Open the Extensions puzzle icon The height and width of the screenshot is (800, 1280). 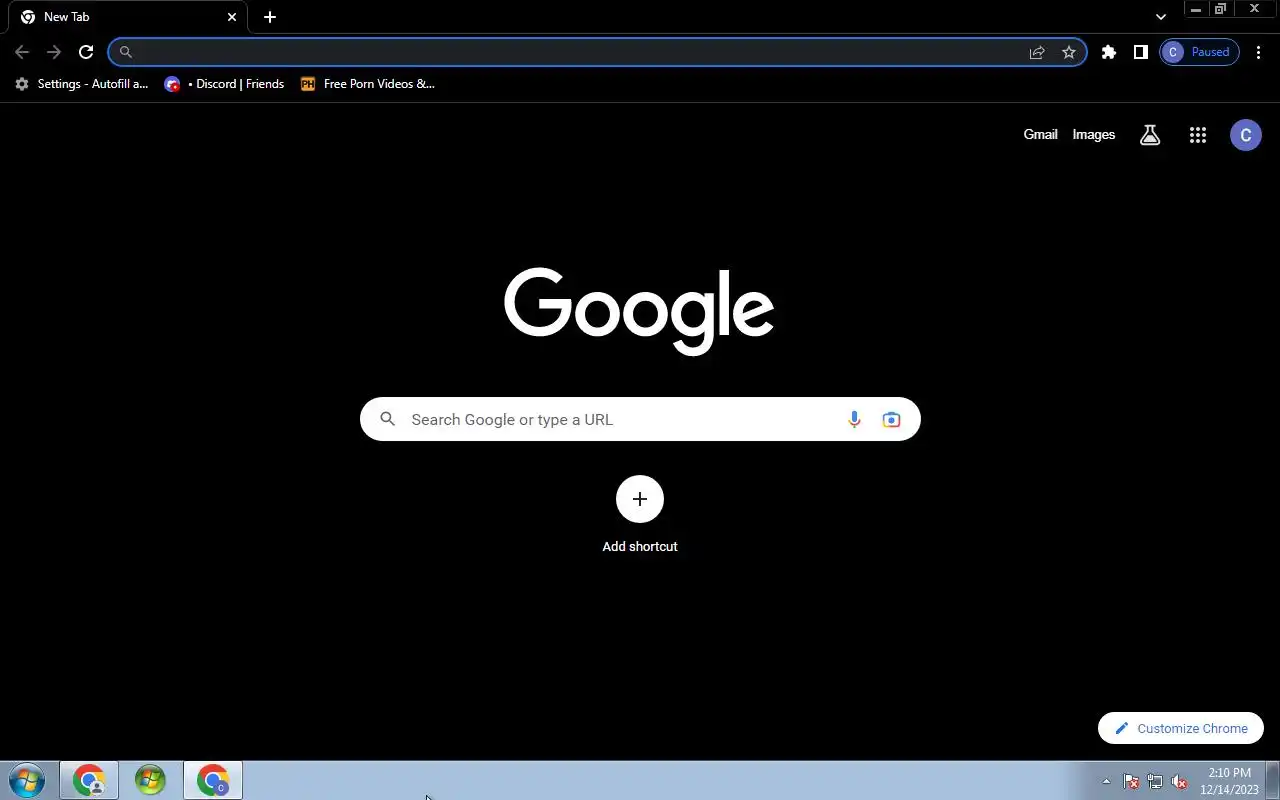tap(1108, 52)
